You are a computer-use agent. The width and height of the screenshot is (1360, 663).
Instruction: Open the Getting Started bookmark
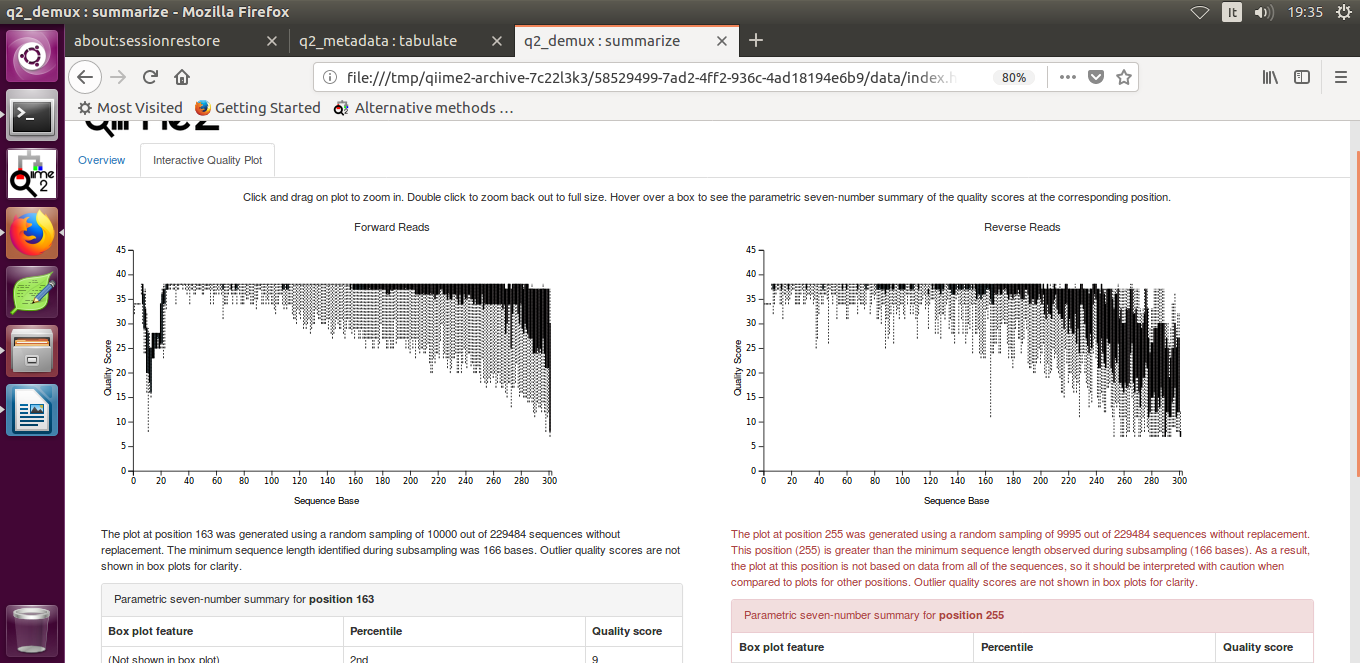click(x=258, y=107)
